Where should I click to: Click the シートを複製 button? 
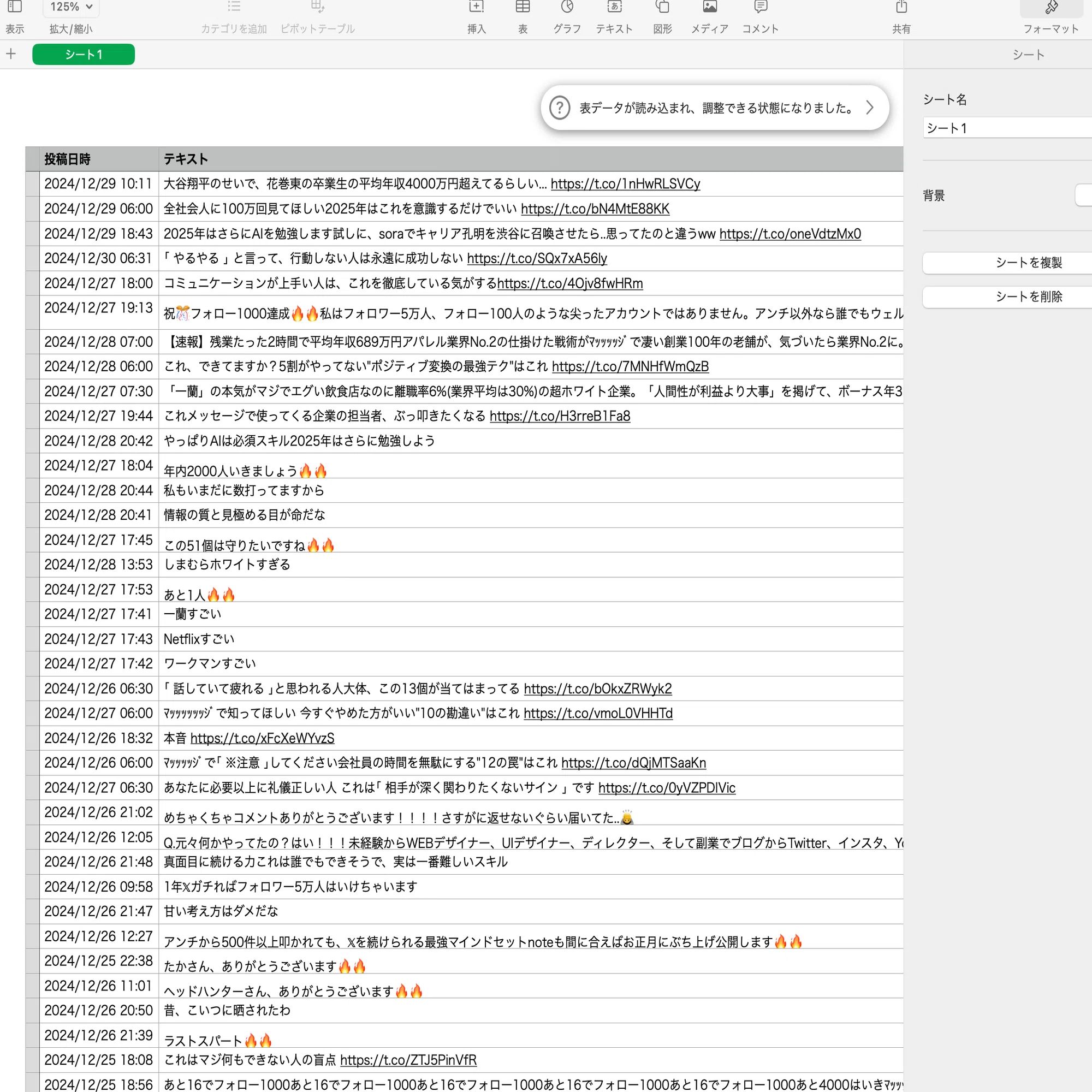(1007, 263)
